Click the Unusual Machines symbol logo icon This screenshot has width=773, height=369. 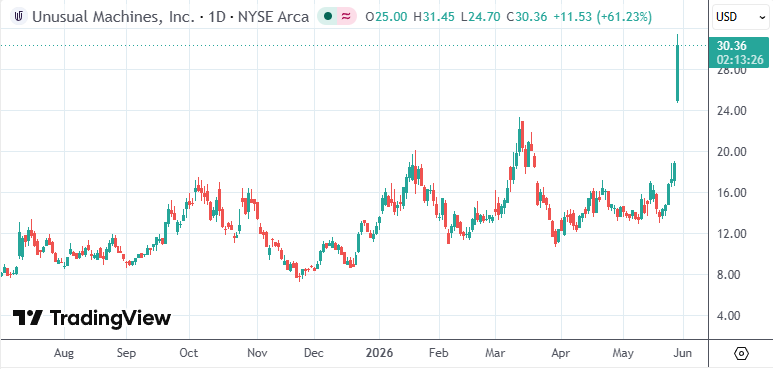pyautogui.click(x=19, y=17)
